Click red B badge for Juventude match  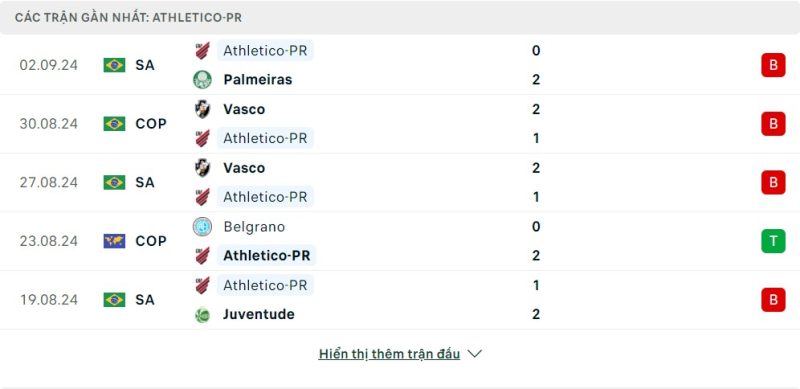(x=773, y=300)
